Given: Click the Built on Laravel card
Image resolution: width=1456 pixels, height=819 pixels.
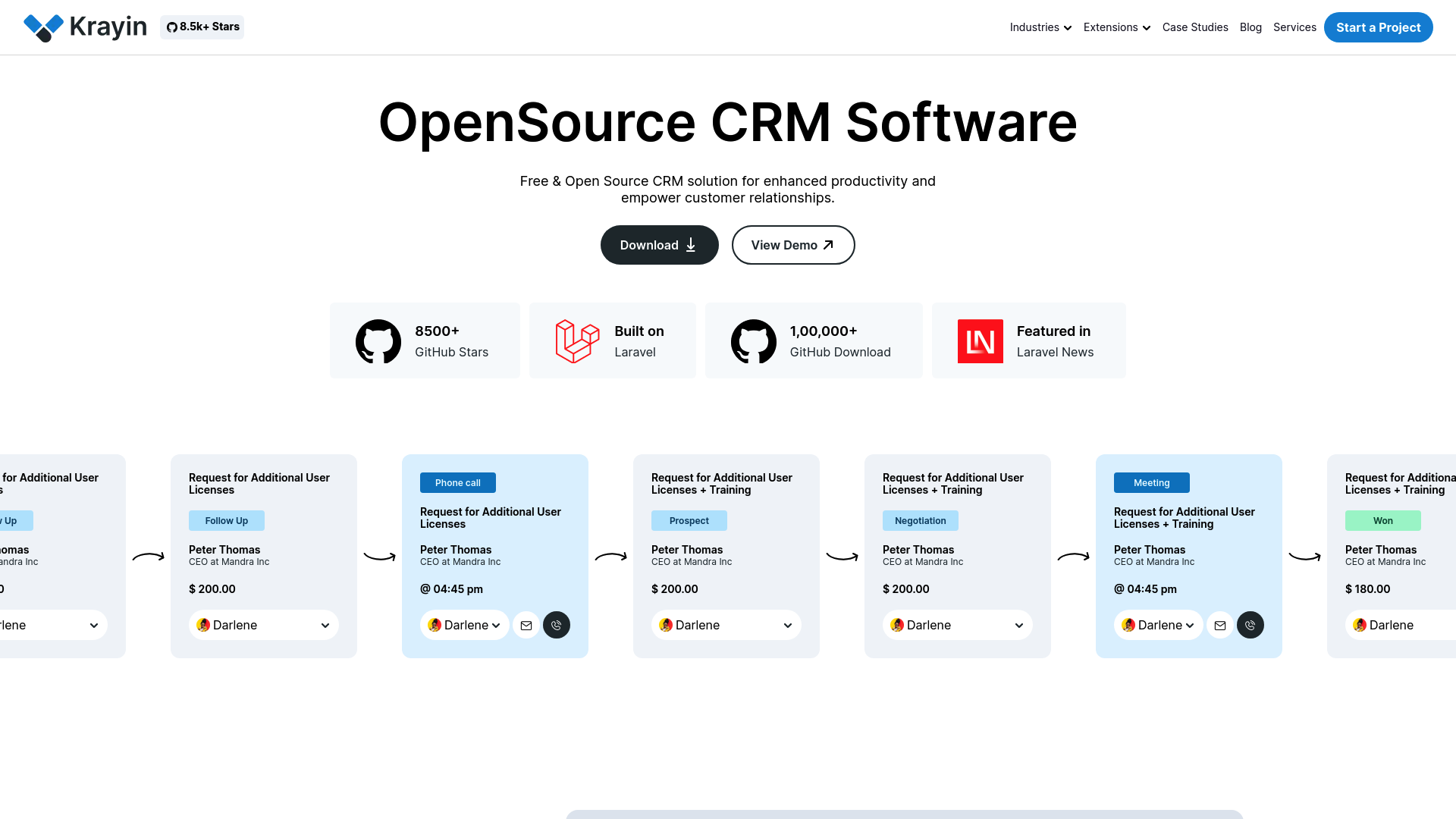Looking at the screenshot, I should 613,340.
